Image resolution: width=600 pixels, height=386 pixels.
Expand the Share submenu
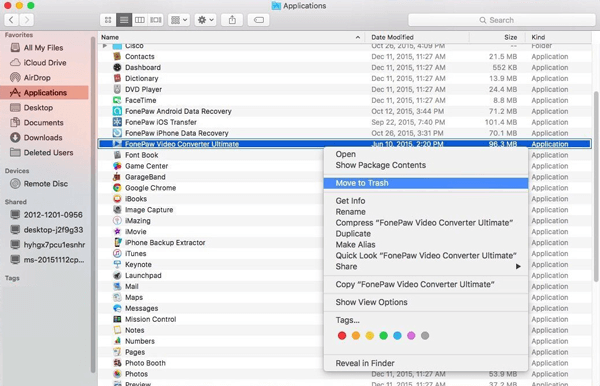426,267
